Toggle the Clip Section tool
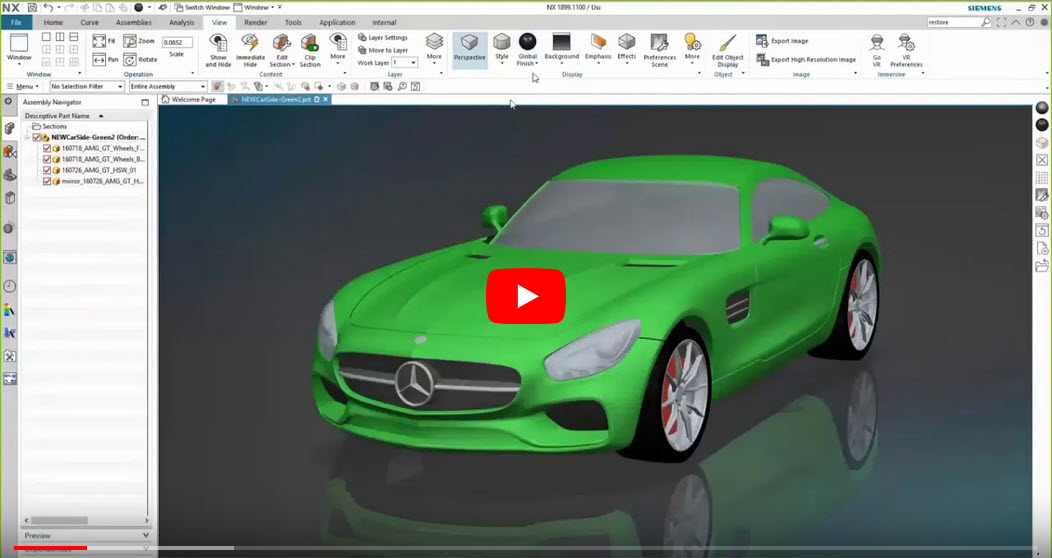This screenshot has height=558, width=1052. point(309,50)
